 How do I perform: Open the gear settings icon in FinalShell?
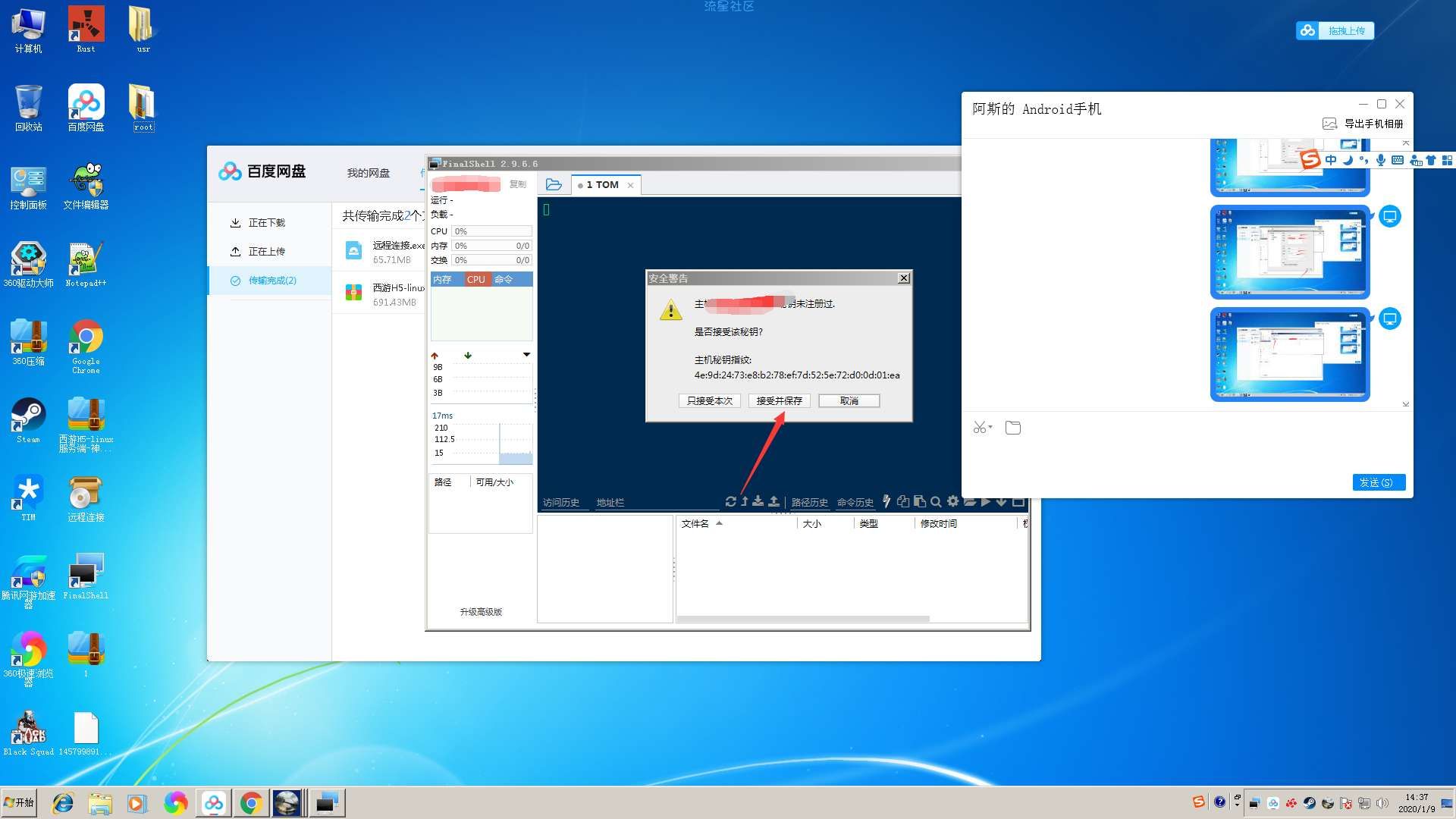[x=952, y=501]
